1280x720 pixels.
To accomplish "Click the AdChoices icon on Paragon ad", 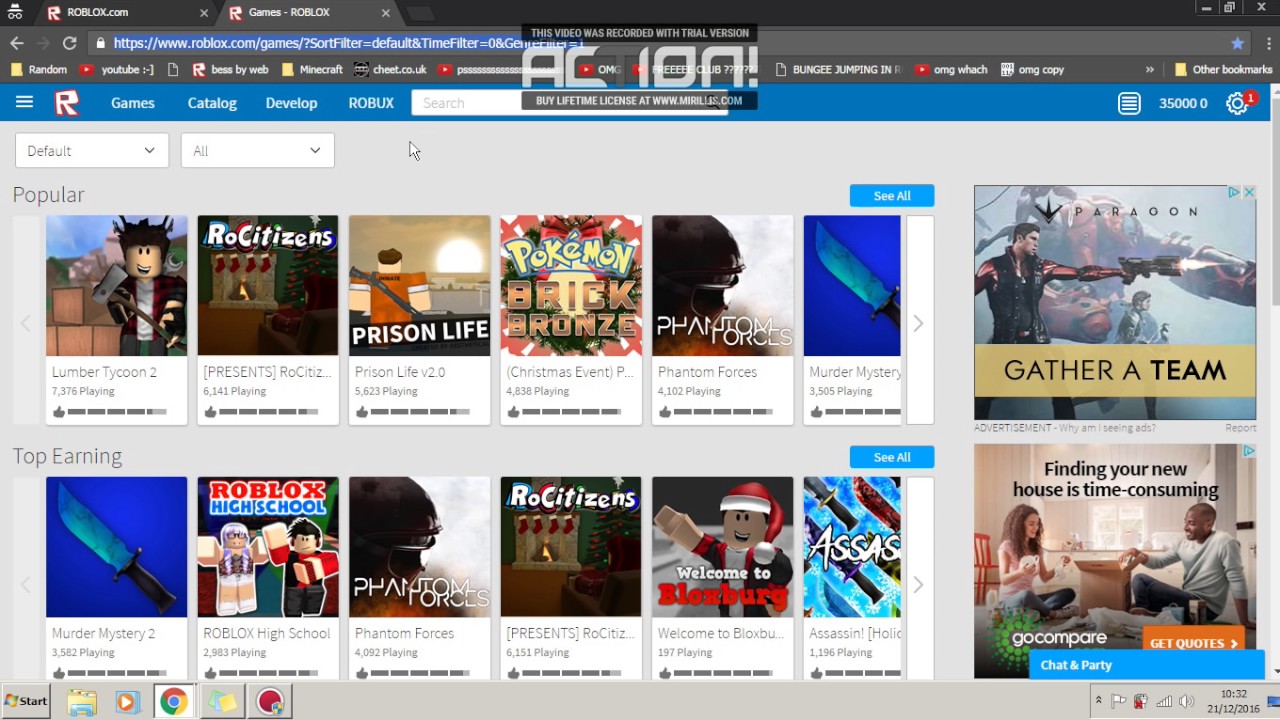I will (1235, 192).
